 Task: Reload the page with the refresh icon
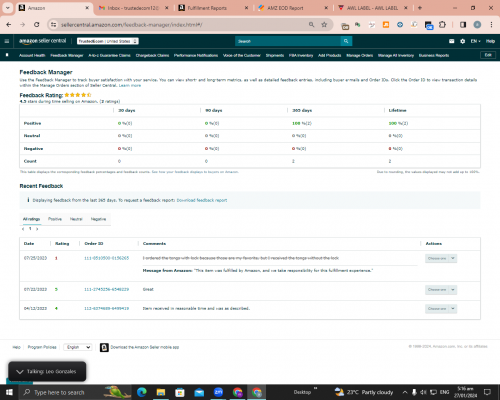(37, 25)
